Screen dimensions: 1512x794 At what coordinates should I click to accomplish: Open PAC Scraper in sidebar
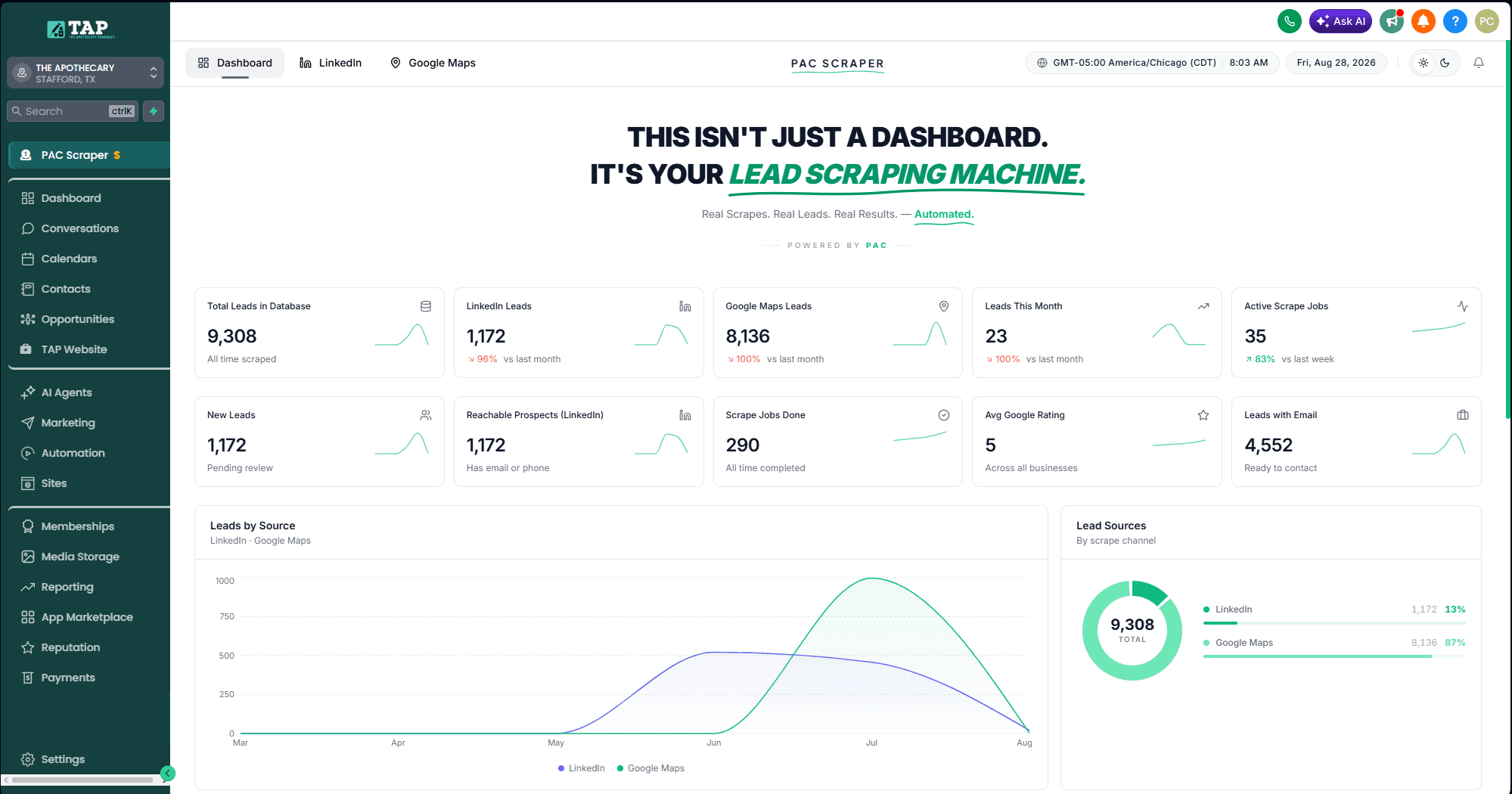88,155
